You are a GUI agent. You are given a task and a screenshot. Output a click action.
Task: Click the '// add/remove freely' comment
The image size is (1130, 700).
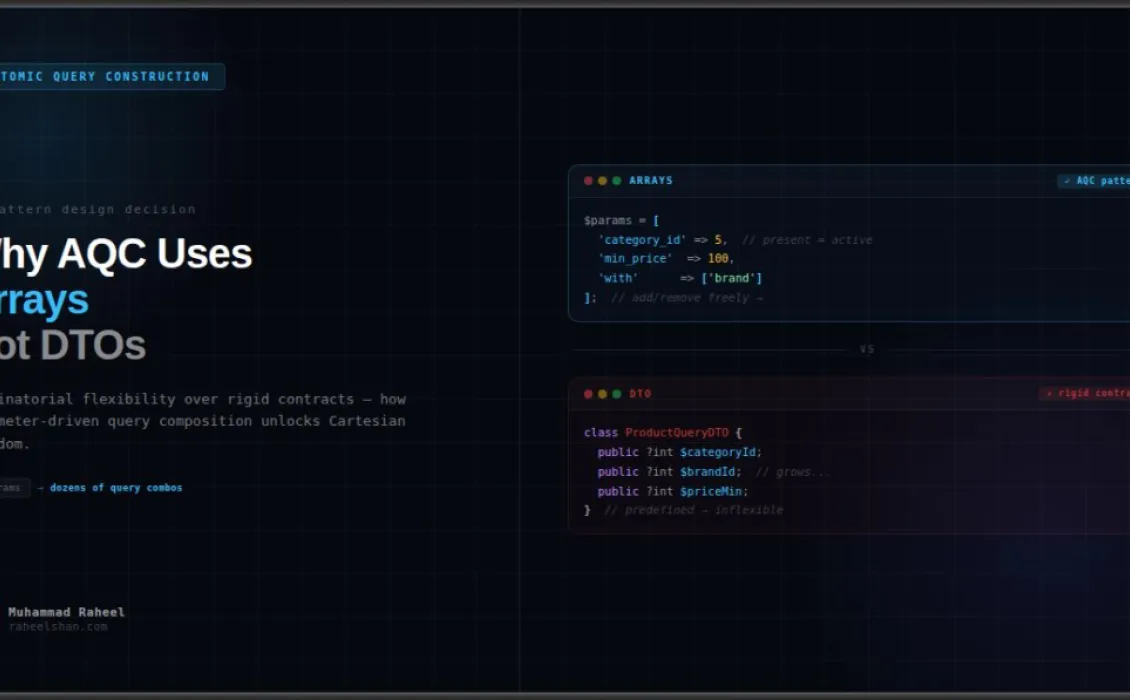tap(687, 298)
